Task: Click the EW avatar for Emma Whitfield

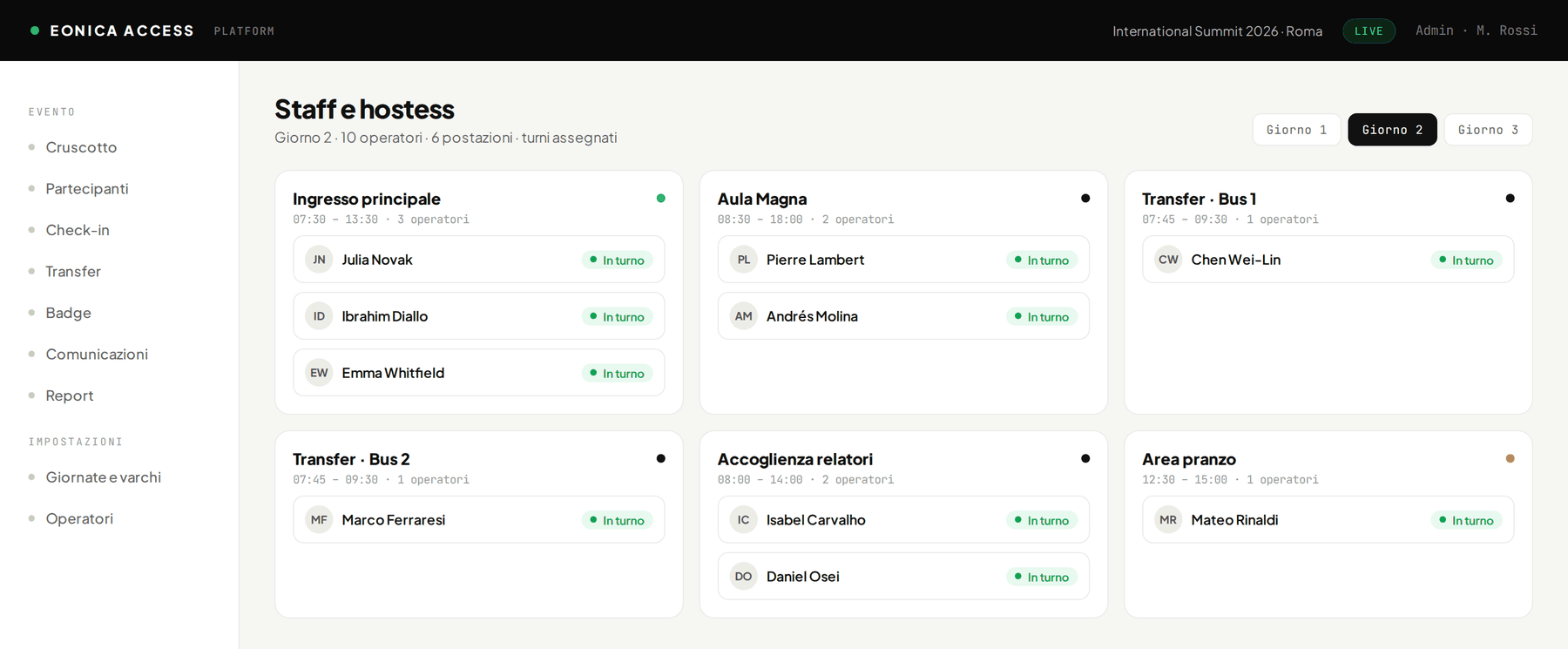Action: [319, 373]
